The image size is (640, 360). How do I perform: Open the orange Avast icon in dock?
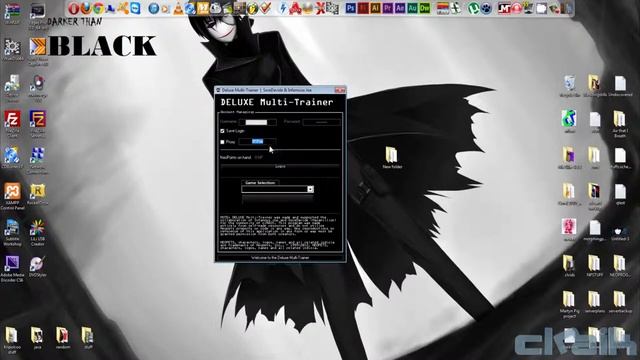tap(122, 8)
